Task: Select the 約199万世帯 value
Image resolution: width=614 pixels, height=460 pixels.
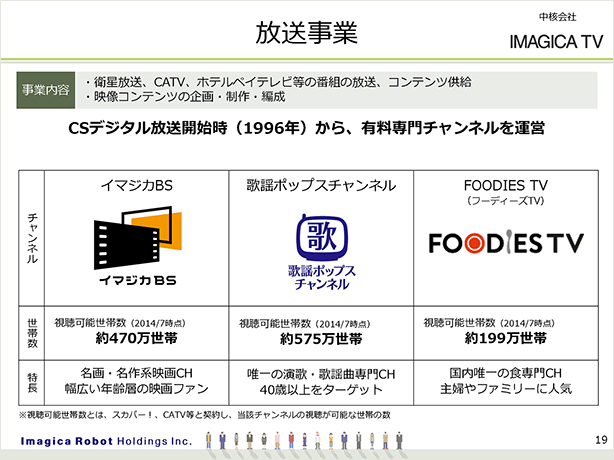Action: click(x=506, y=338)
